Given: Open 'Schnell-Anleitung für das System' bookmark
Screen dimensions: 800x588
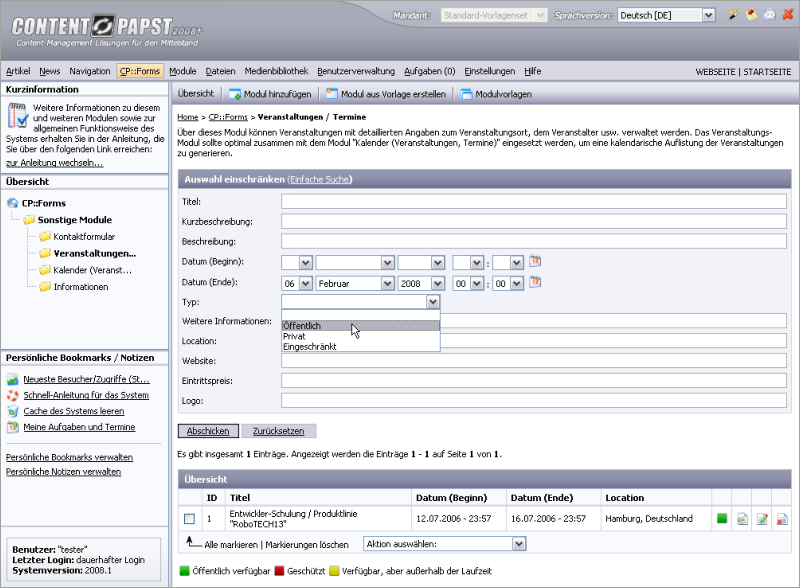Looking at the screenshot, I should (x=86, y=395).
